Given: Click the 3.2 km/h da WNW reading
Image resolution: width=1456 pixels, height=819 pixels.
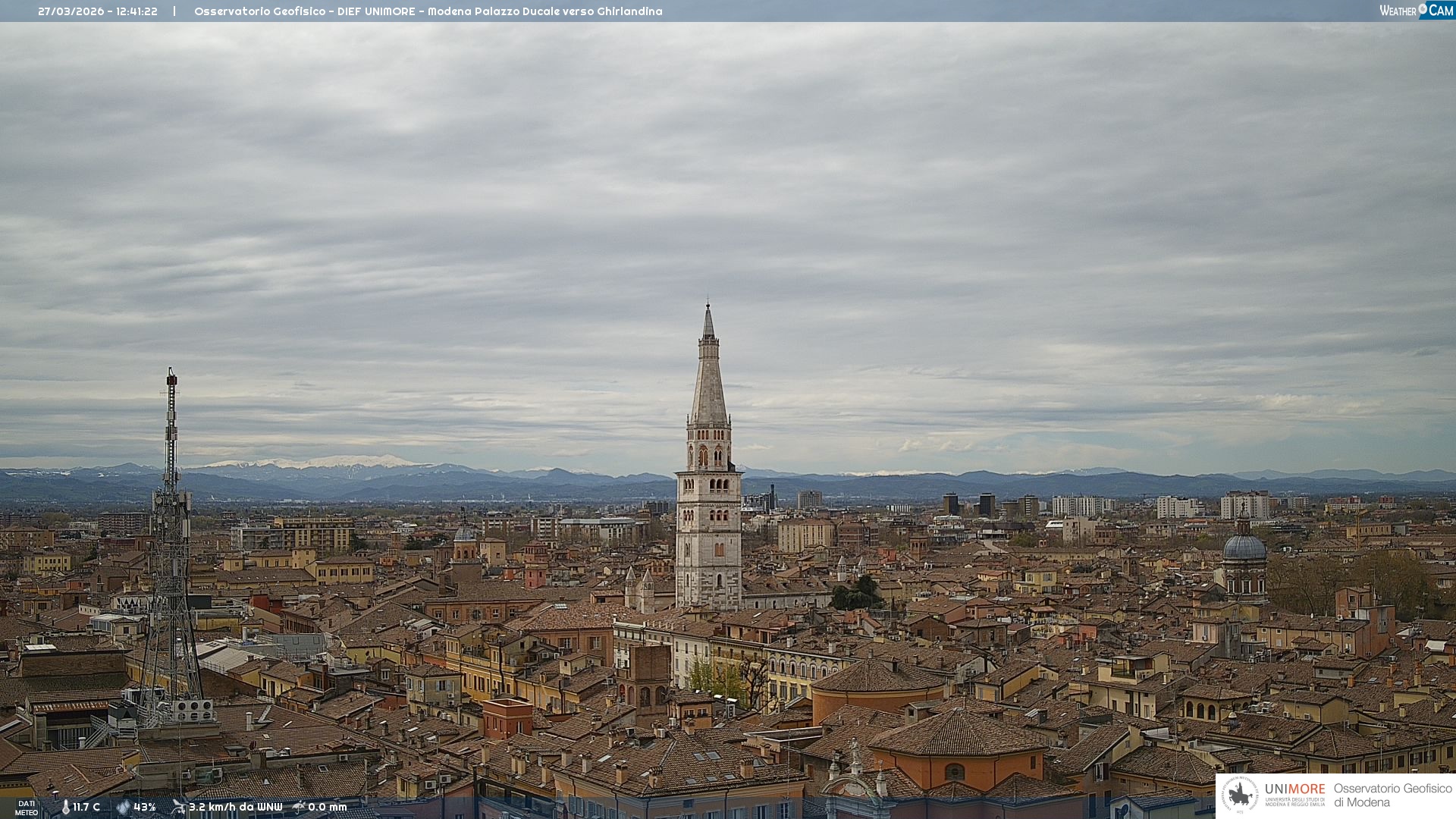Looking at the screenshot, I should point(236,807).
